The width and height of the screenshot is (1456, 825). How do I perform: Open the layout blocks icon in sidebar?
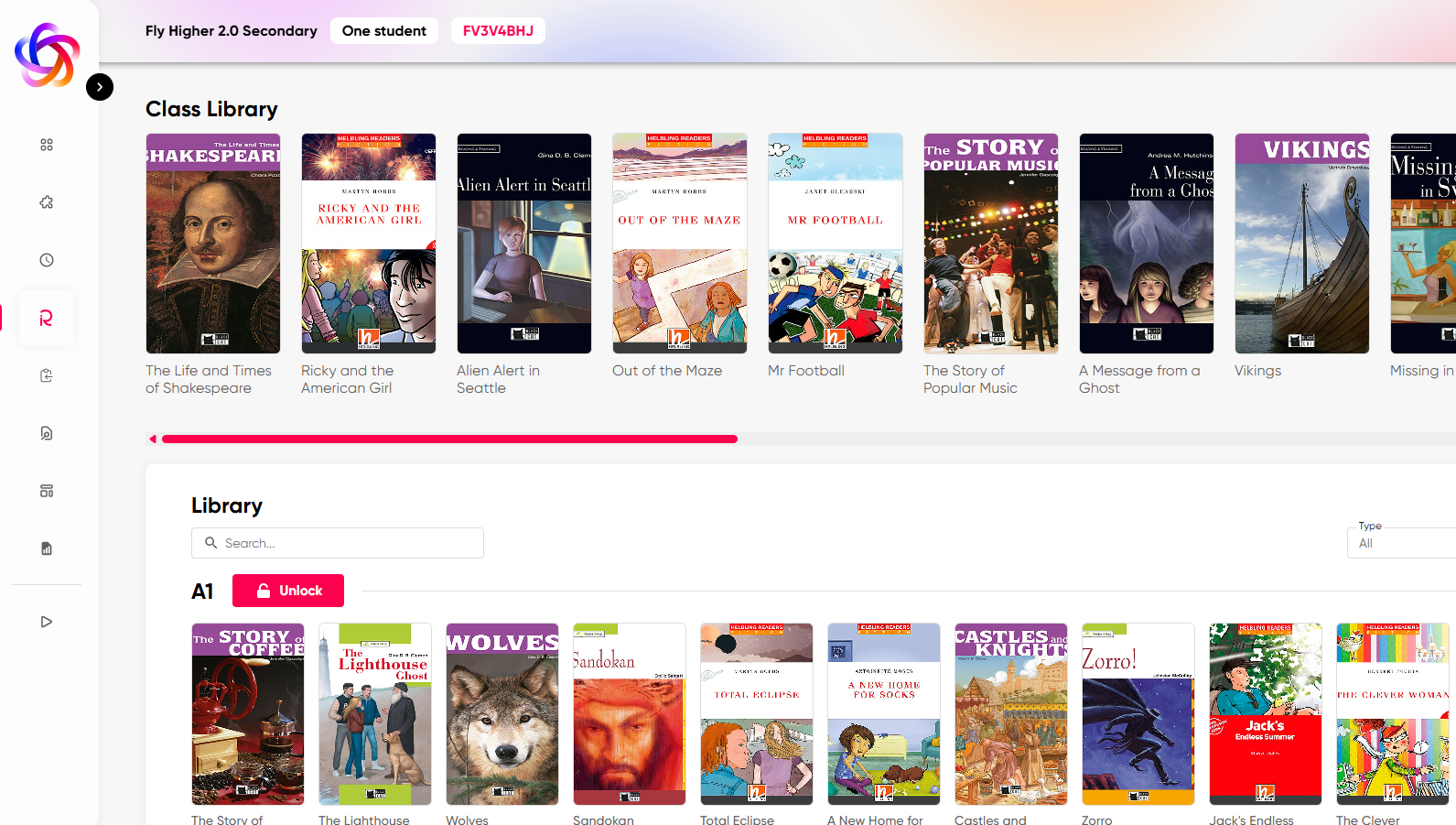click(47, 491)
